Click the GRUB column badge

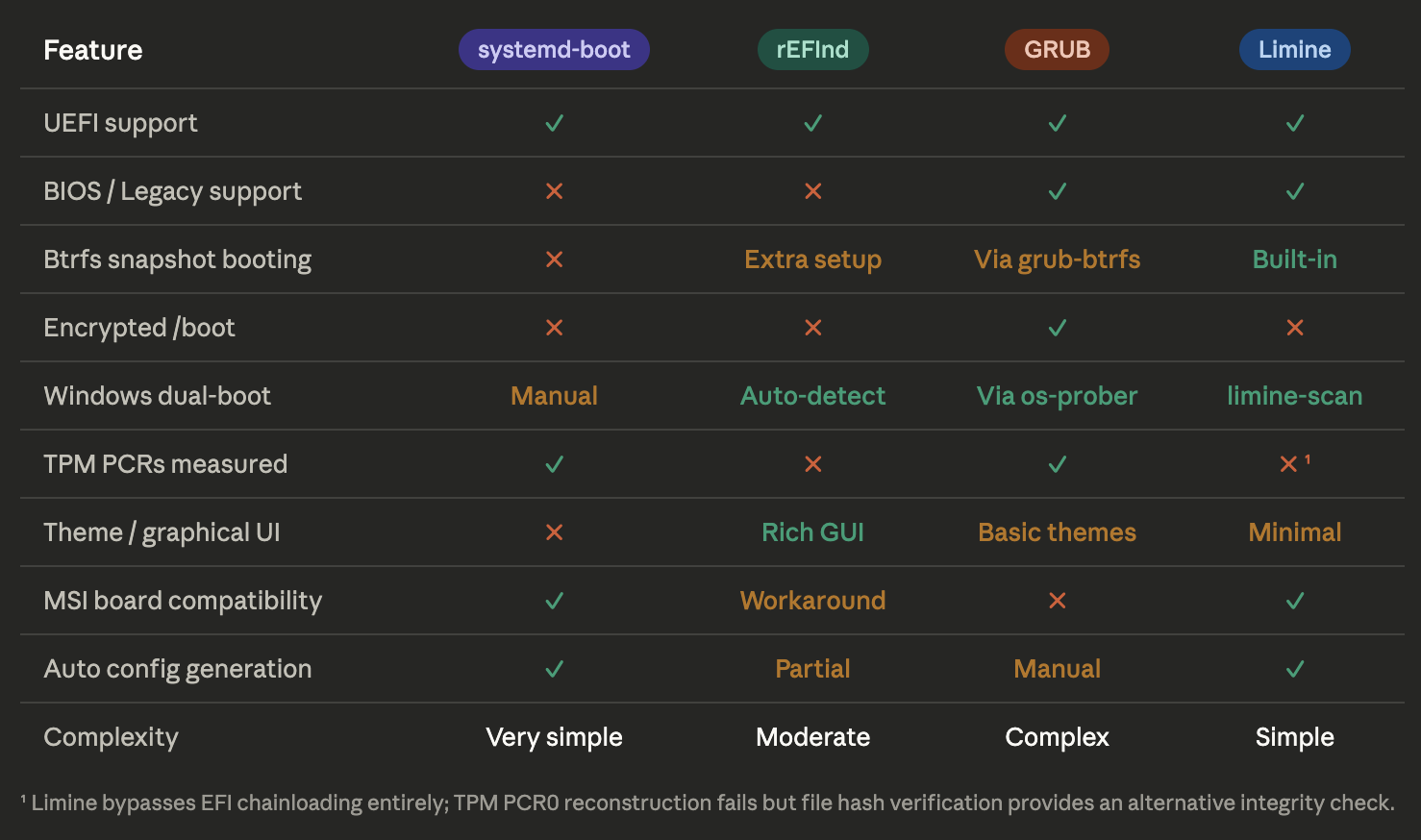pyautogui.click(x=1057, y=50)
